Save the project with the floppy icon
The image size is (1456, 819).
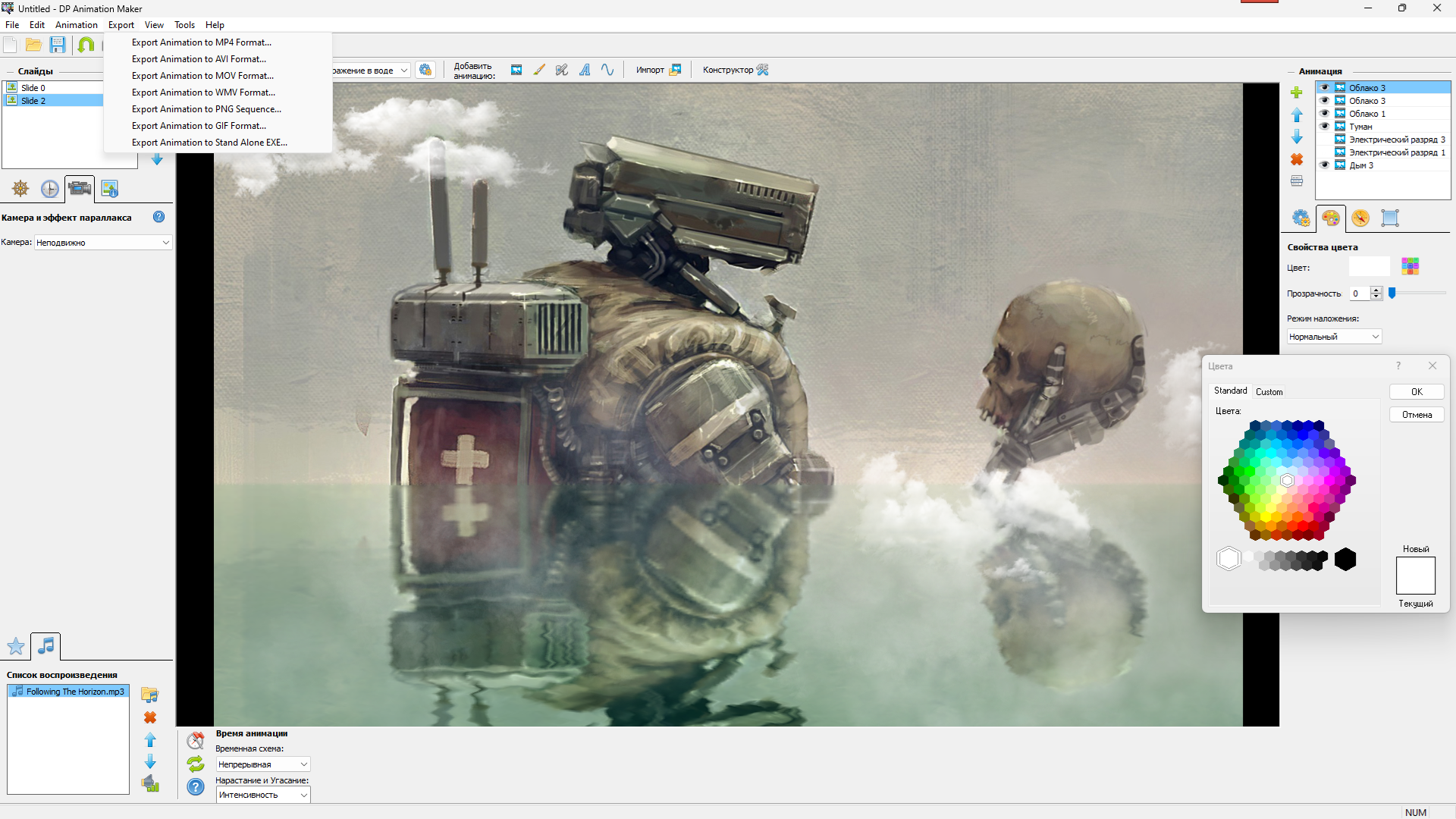[58, 45]
